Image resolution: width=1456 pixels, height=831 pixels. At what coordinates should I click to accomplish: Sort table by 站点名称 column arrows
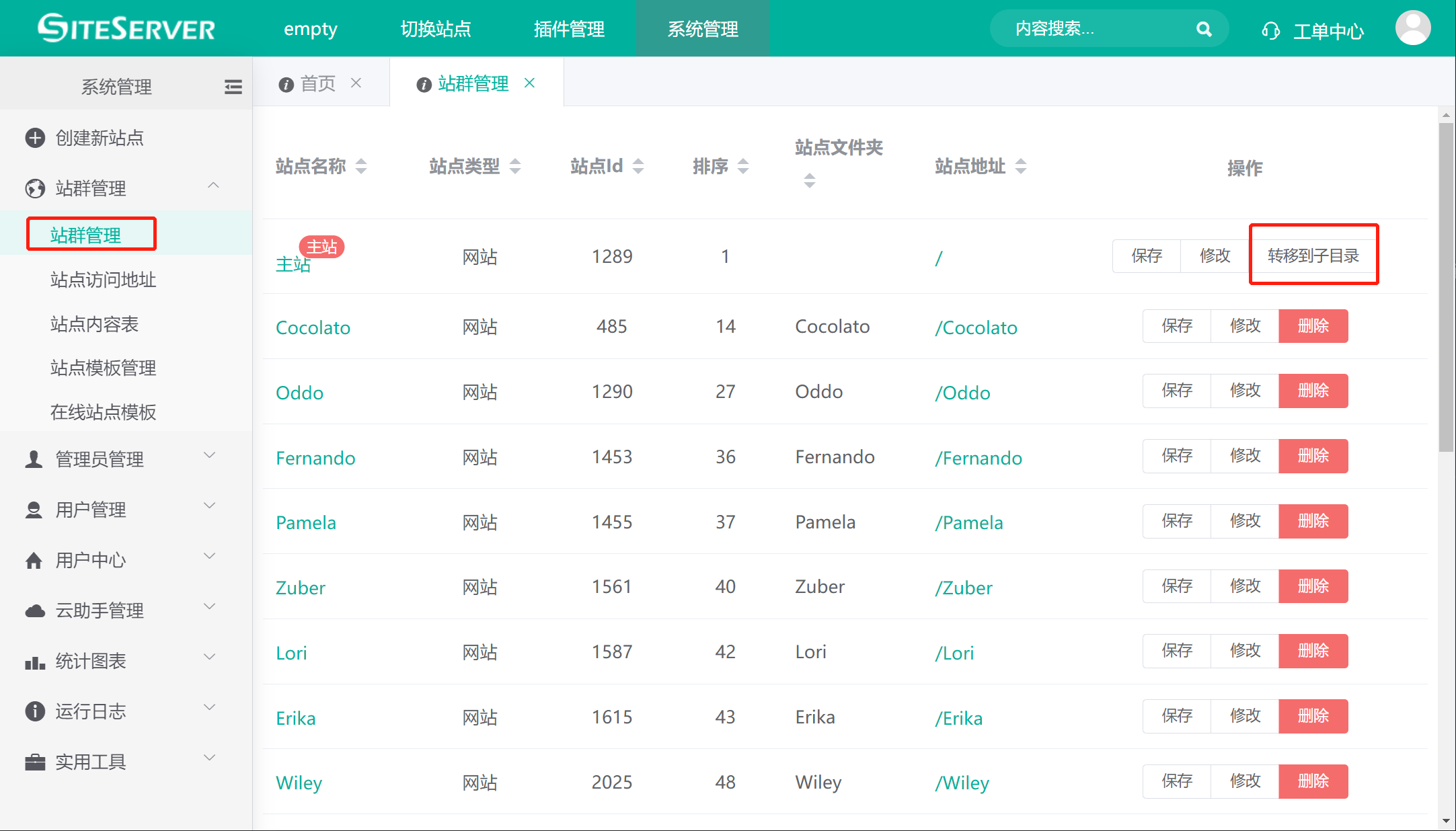click(361, 166)
